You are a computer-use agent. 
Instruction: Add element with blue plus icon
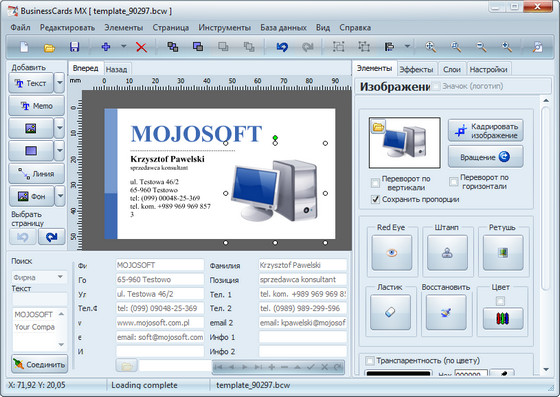(x=106, y=47)
